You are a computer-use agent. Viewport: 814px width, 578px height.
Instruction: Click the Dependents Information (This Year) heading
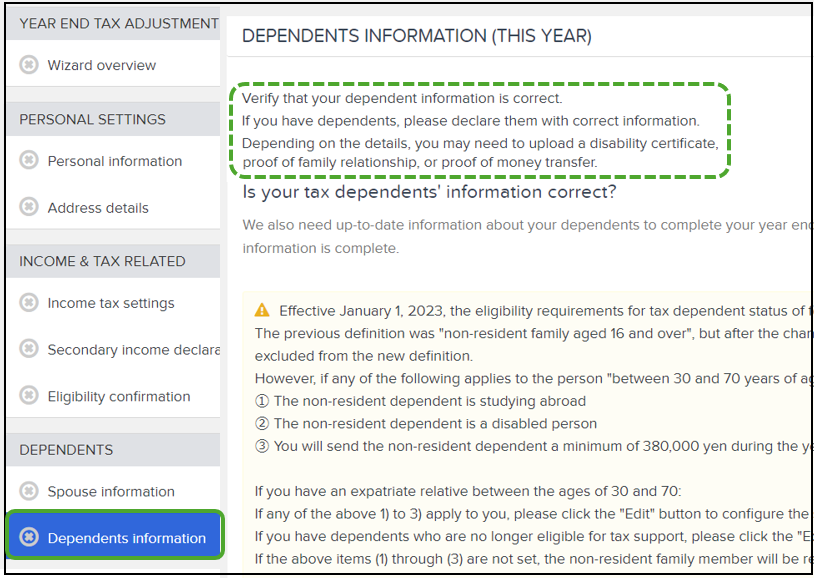[x=417, y=36]
